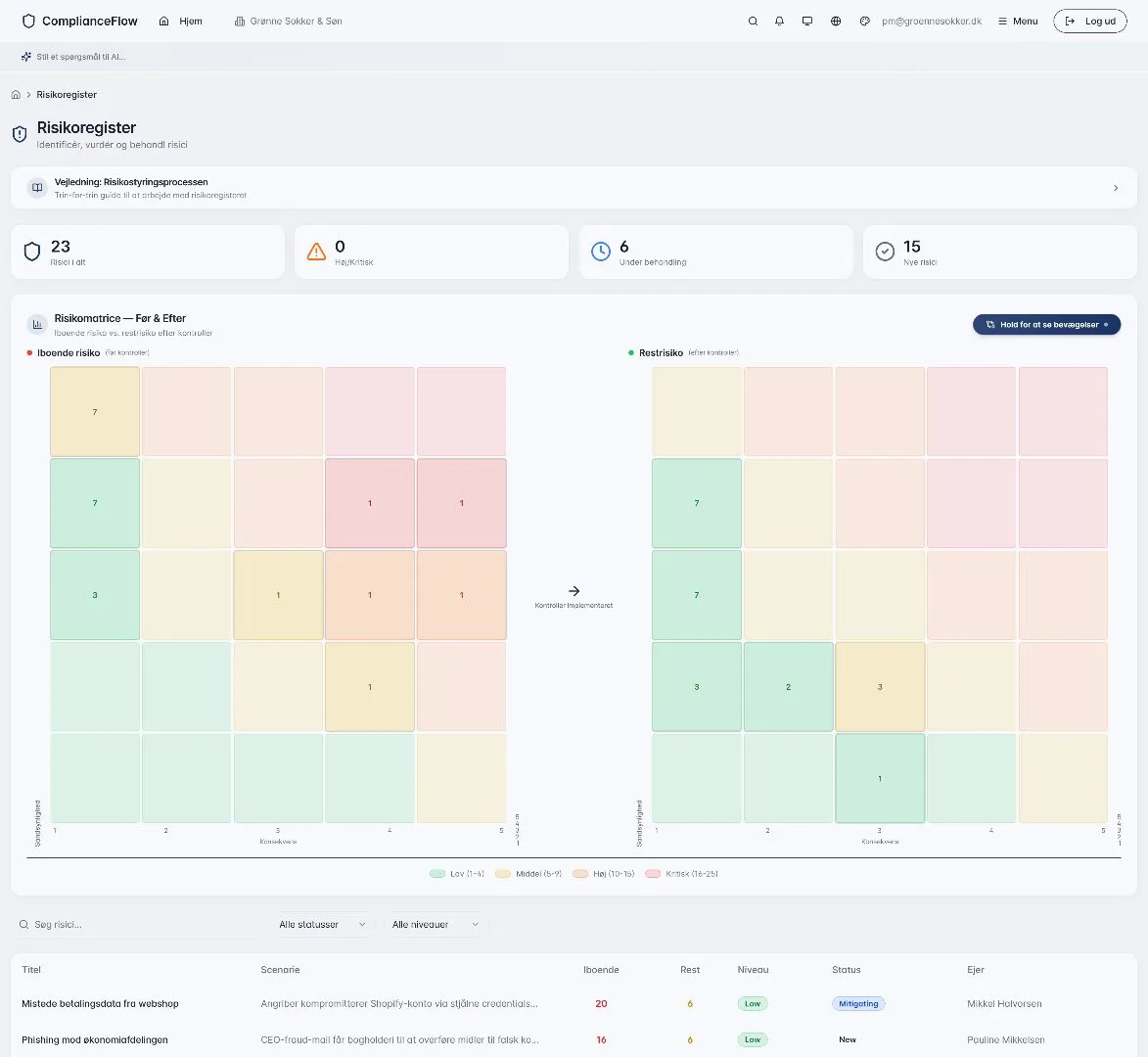Click the green 'Lav (1-4)' legend swatch
The height and width of the screenshot is (1057, 1148).
point(437,873)
